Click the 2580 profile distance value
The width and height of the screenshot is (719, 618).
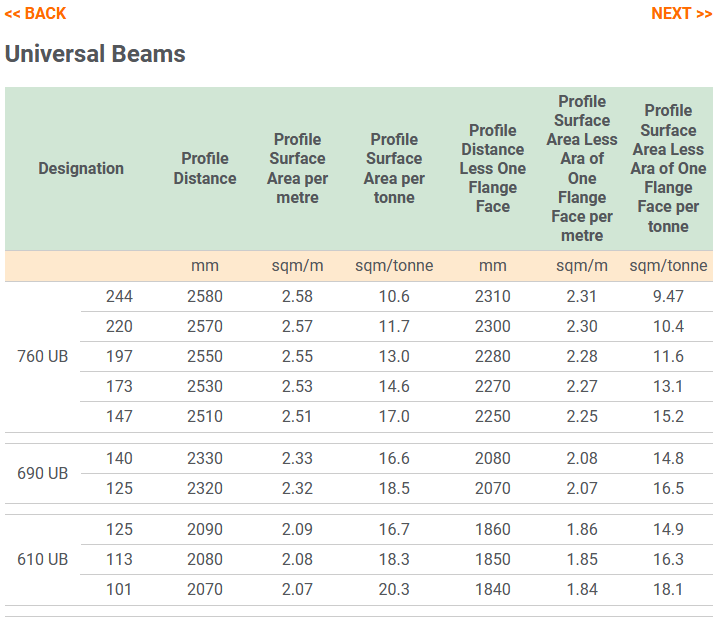tap(205, 297)
